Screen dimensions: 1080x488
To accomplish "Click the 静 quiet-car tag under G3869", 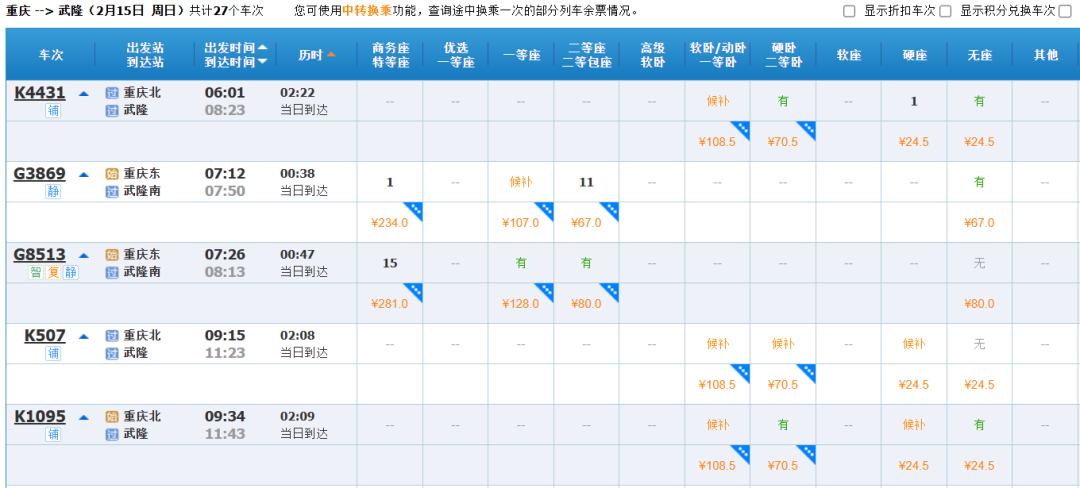I will pyautogui.click(x=54, y=191).
